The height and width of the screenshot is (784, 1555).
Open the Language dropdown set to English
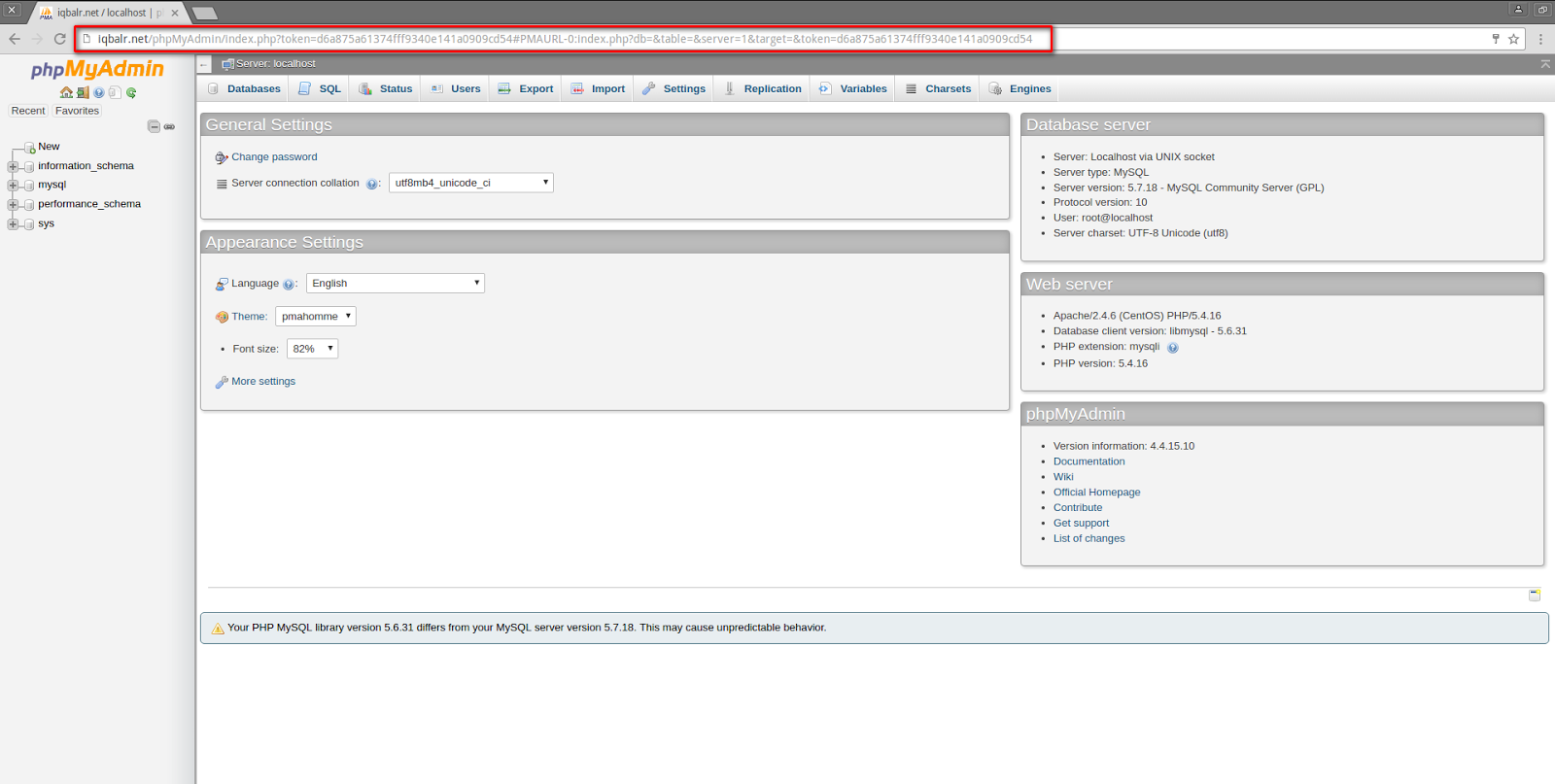(396, 284)
